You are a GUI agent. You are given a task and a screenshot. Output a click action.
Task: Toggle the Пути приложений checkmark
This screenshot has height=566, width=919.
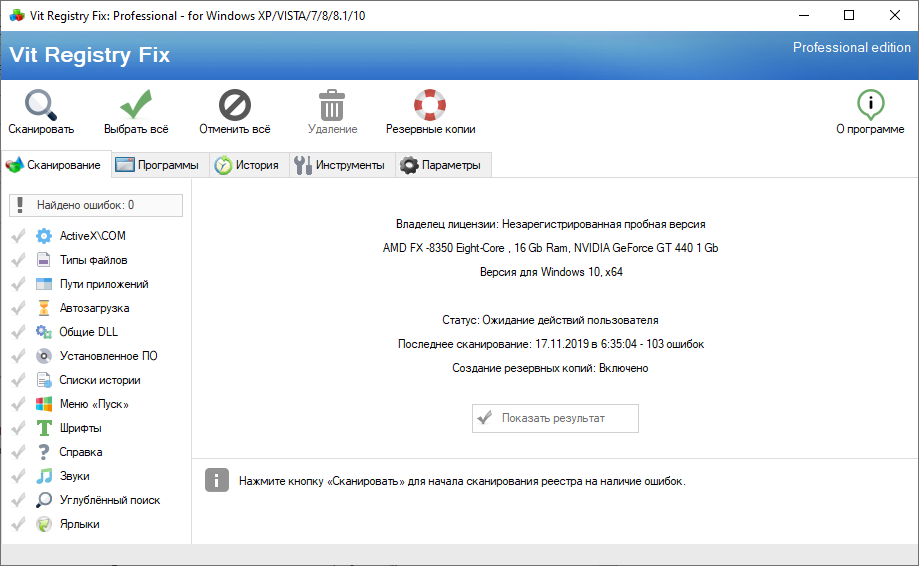(x=18, y=284)
